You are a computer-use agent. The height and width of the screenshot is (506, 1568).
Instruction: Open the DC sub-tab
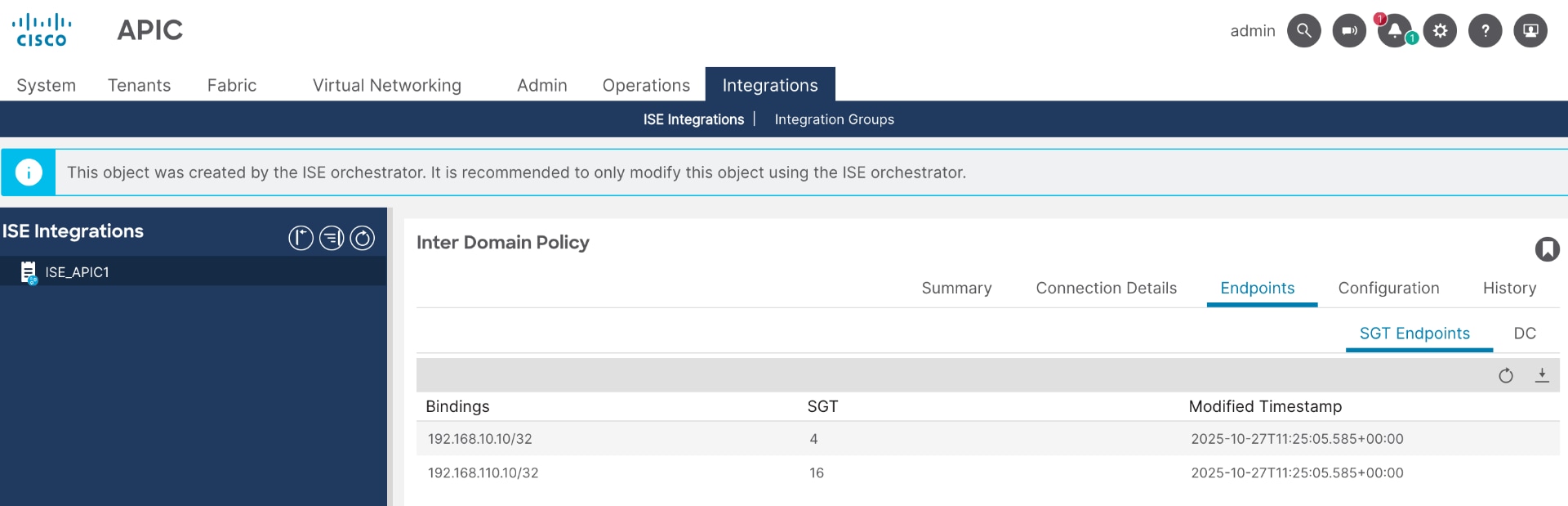click(1525, 334)
